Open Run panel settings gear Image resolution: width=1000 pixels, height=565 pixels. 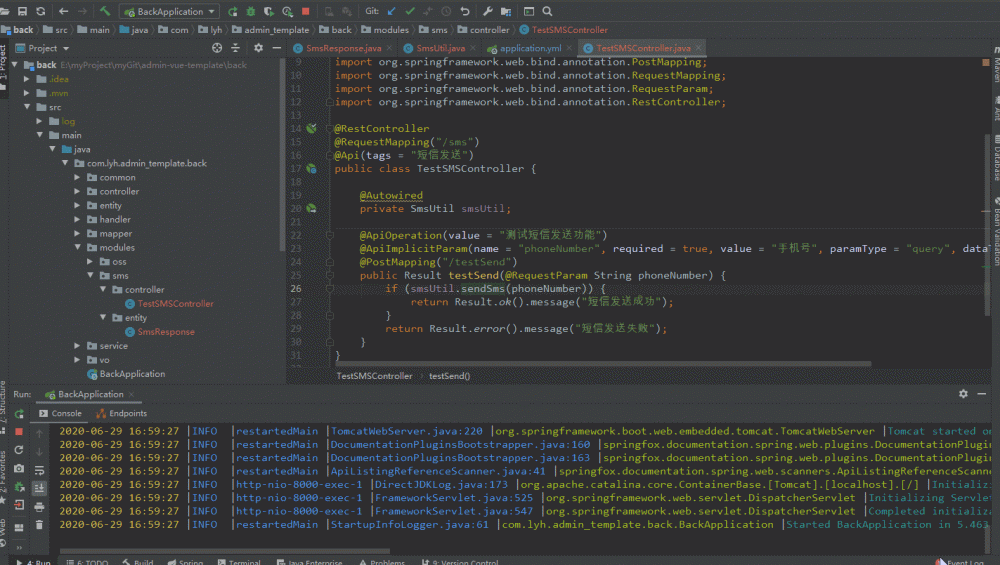[x=963, y=394]
